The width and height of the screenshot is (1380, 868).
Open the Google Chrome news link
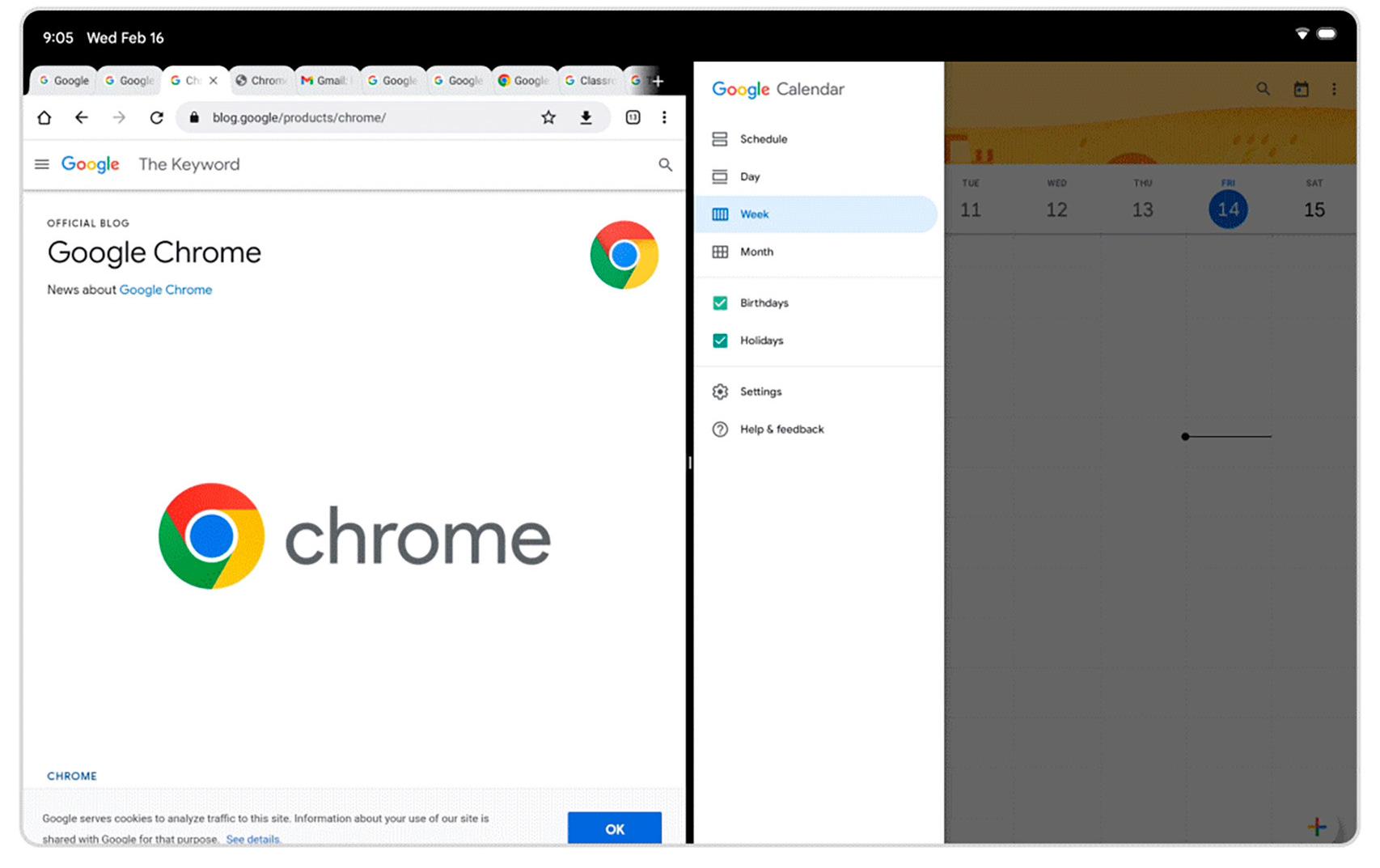(166, 290)
